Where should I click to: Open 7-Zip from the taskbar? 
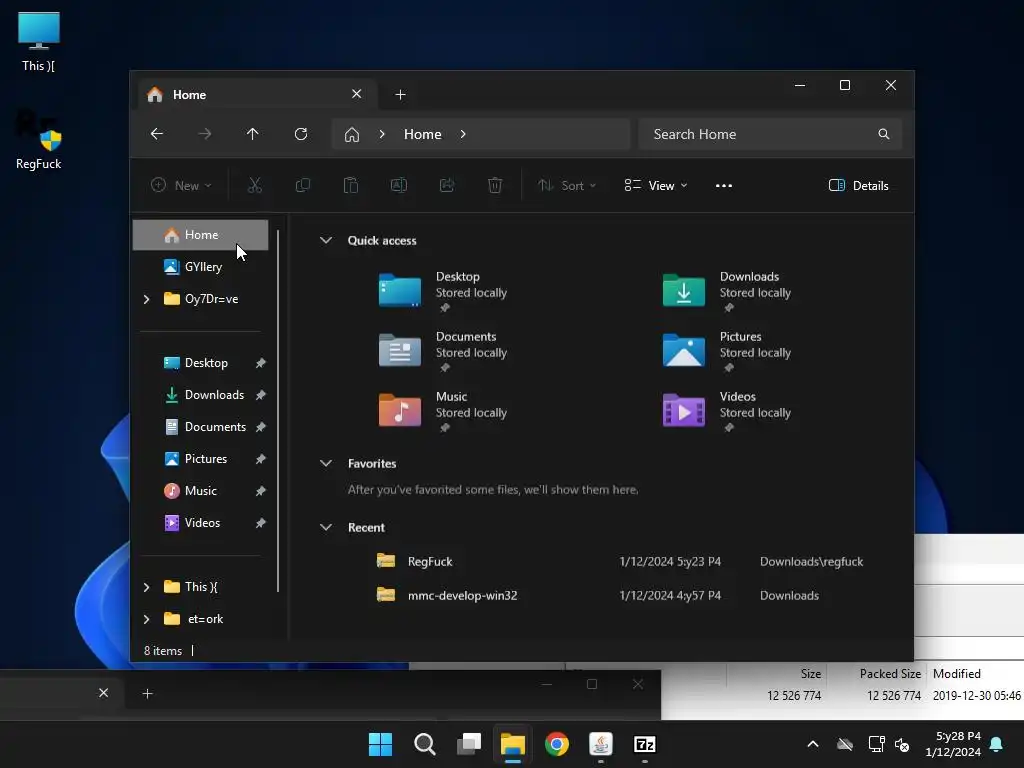tap(645, 744)
